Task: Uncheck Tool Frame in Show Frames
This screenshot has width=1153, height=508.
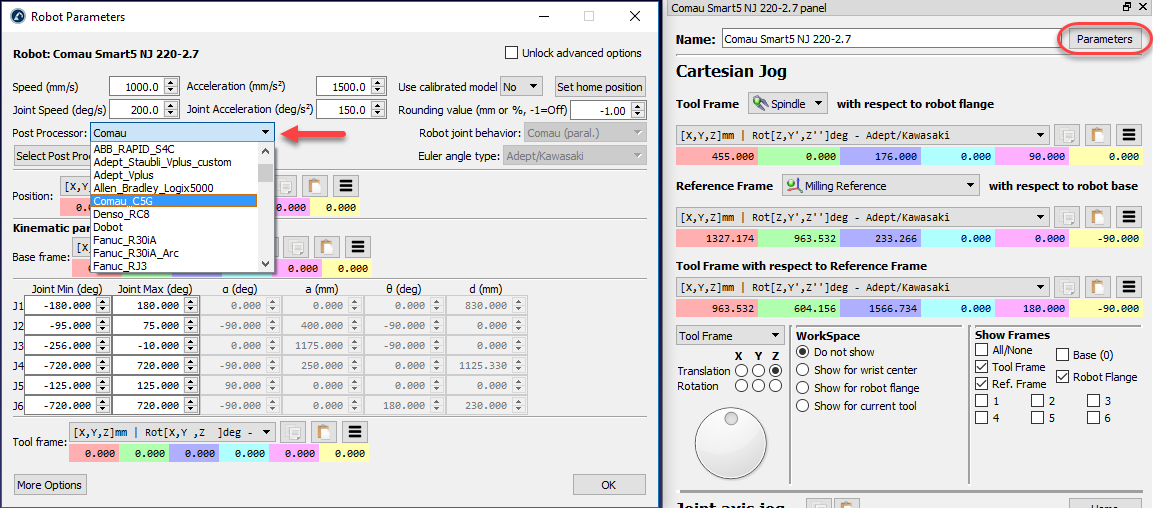Action: 981,367
